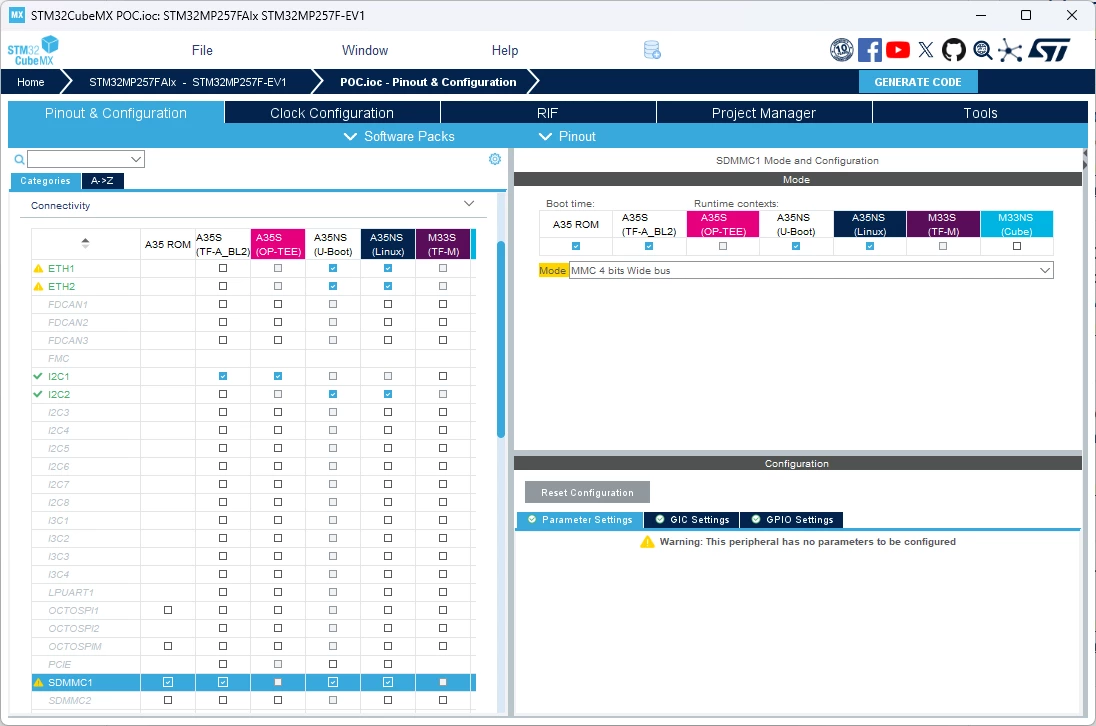Click the peripheral list vertical scrollbar
1096x726 pixels.
(500, 339)
